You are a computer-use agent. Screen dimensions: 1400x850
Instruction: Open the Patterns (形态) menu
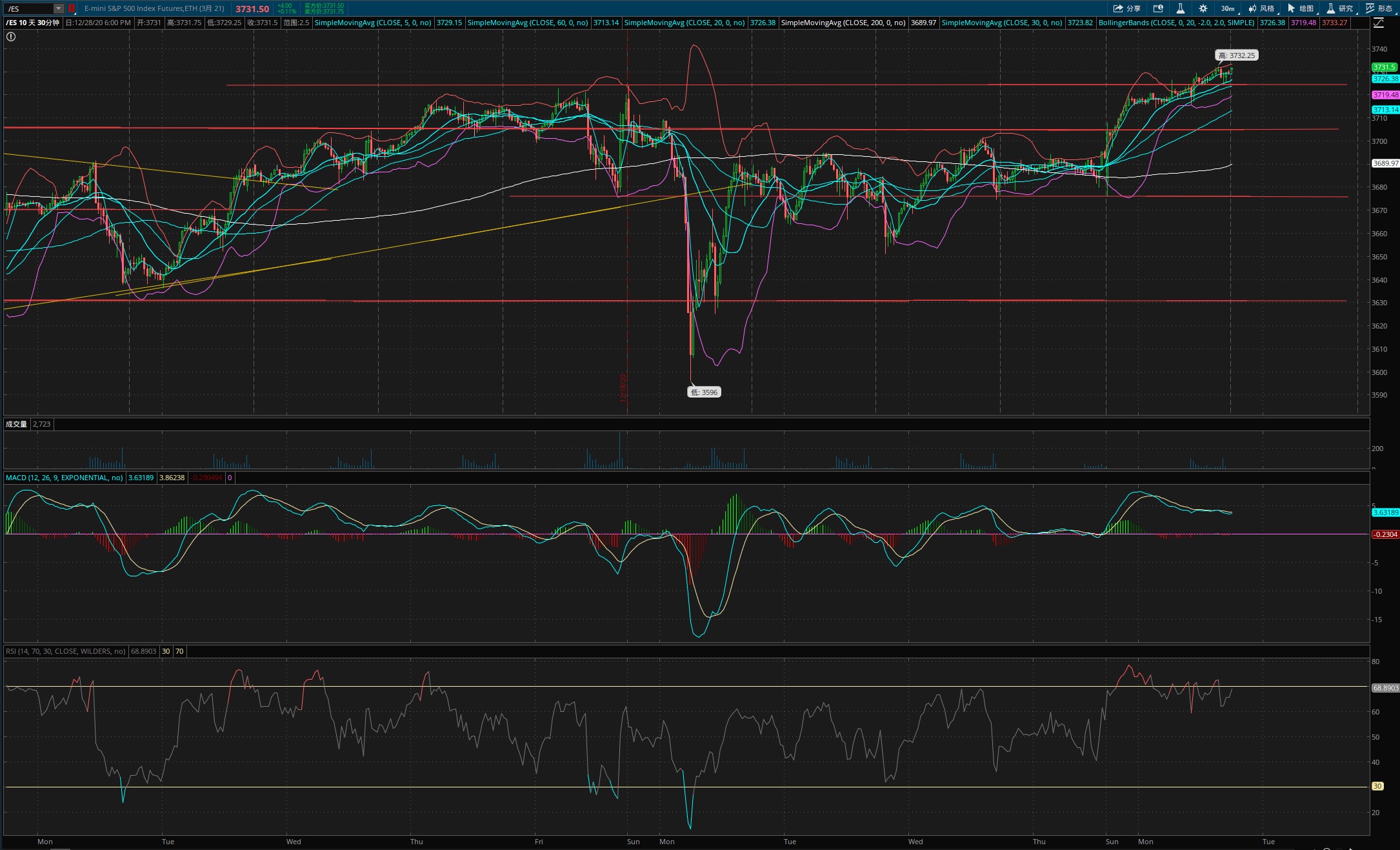pyautogui.click(x=1379, y=8)
